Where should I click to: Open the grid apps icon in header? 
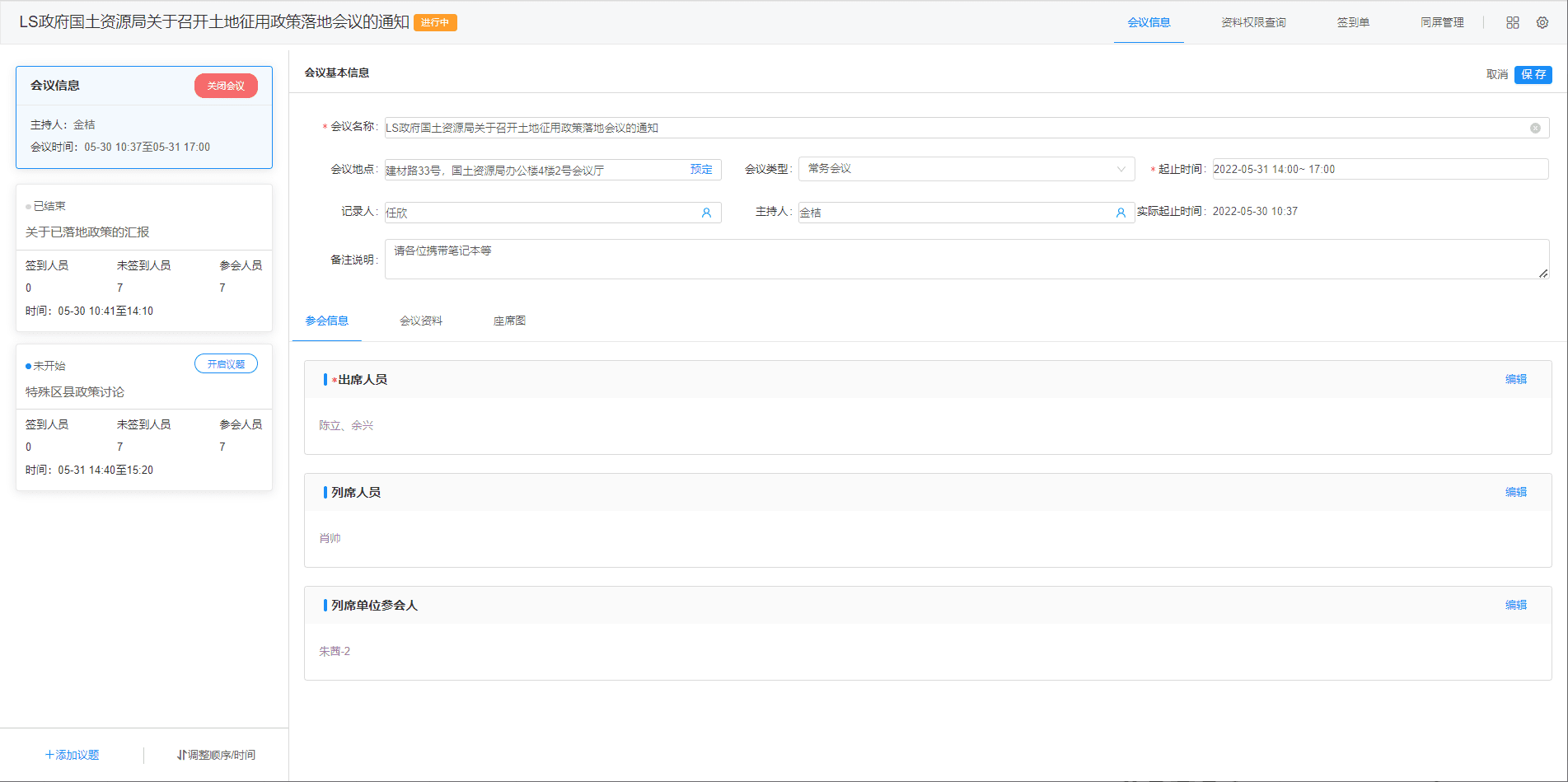(x=1513, y=23)
